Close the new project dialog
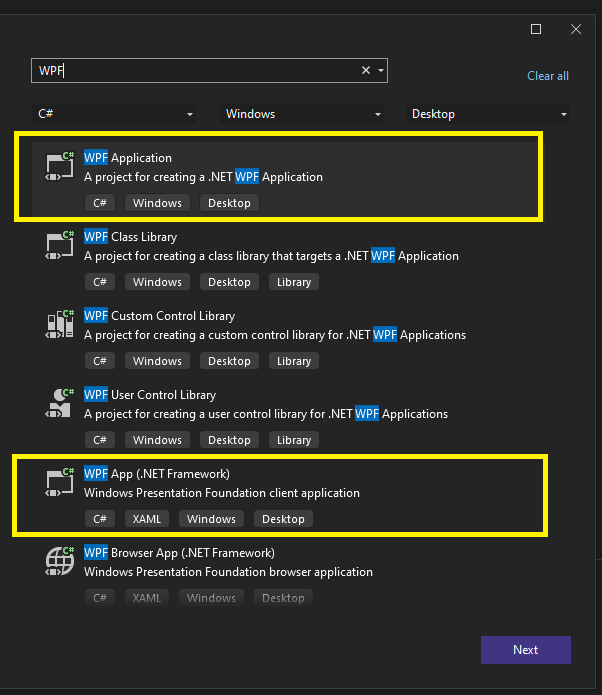The image size is (602, 695). [576, 29]
